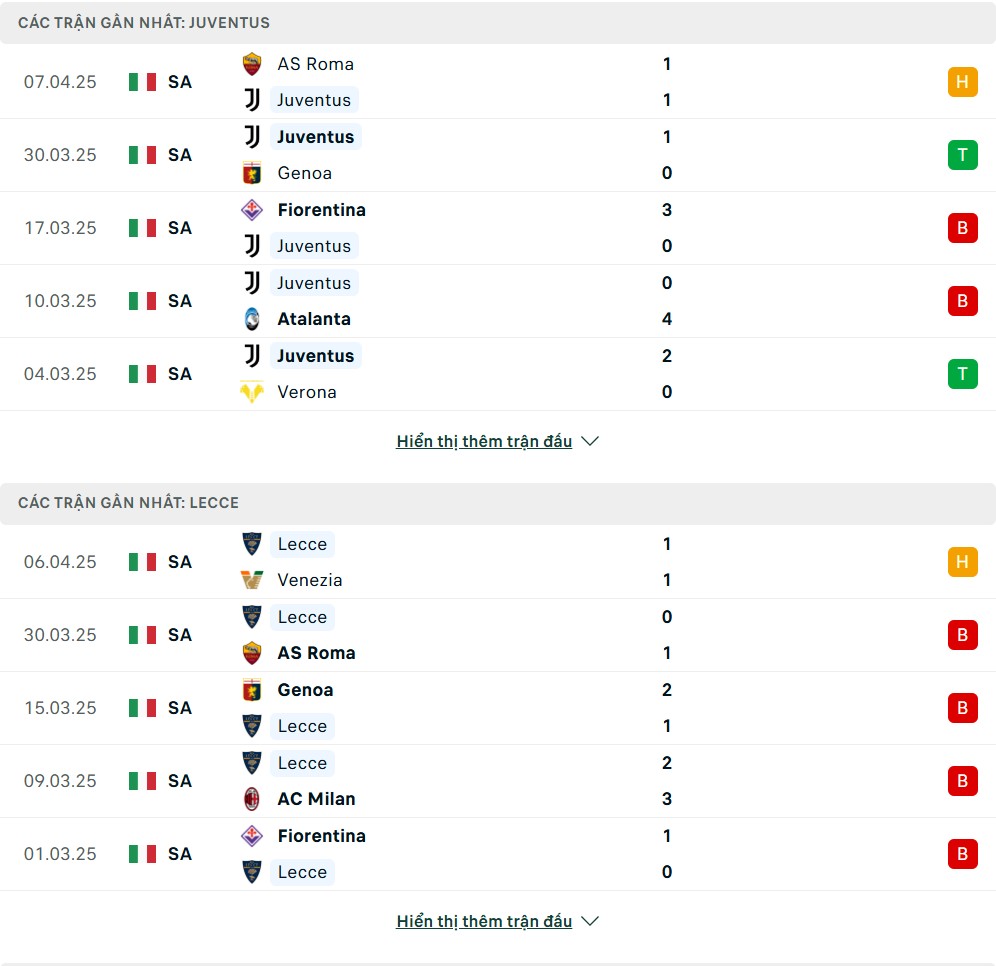
Task: Click the red B badge for Fiorentina–Juventus 3-0
Action: point(962,228)
